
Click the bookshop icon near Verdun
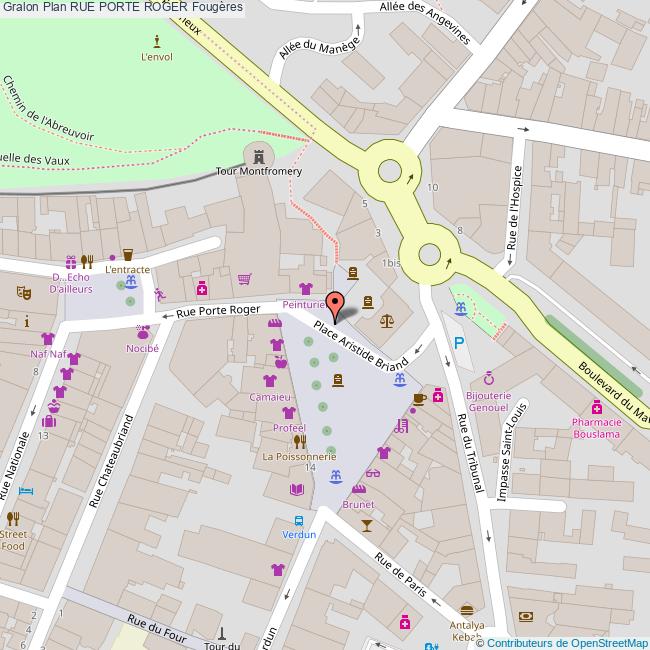click(296, 489)
